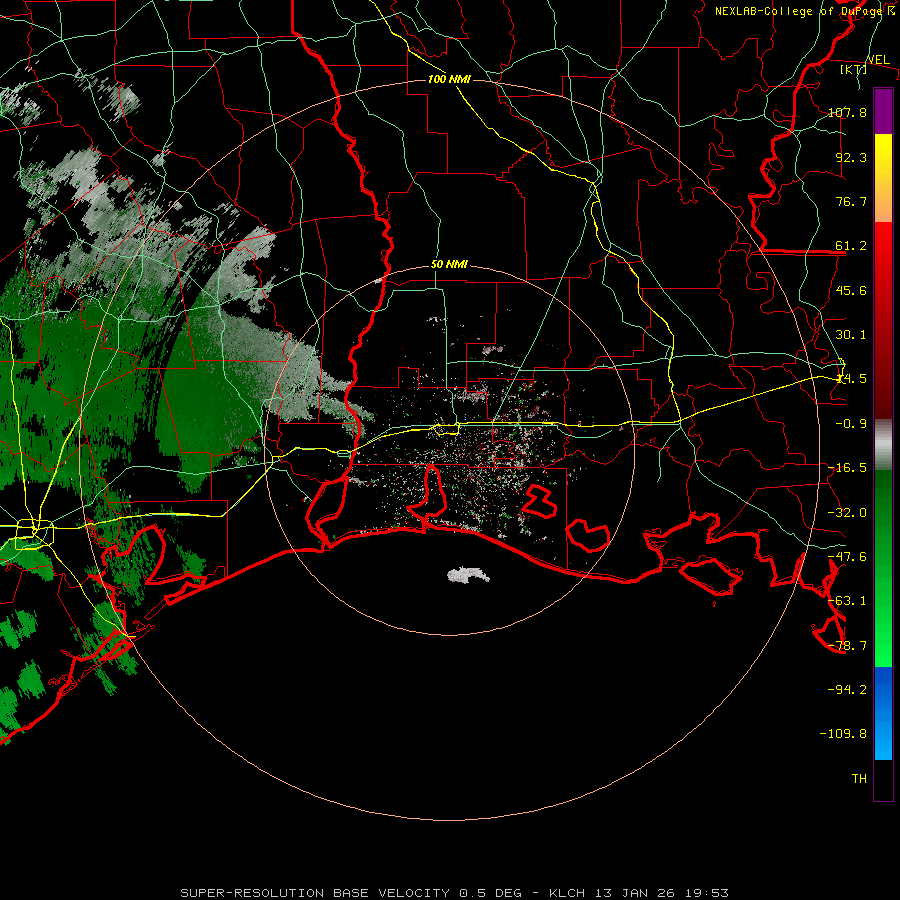The height and width of the screenshot is (900, 900).
Task: Pick the black TH segment of the velocity scale
Action: 883,780
